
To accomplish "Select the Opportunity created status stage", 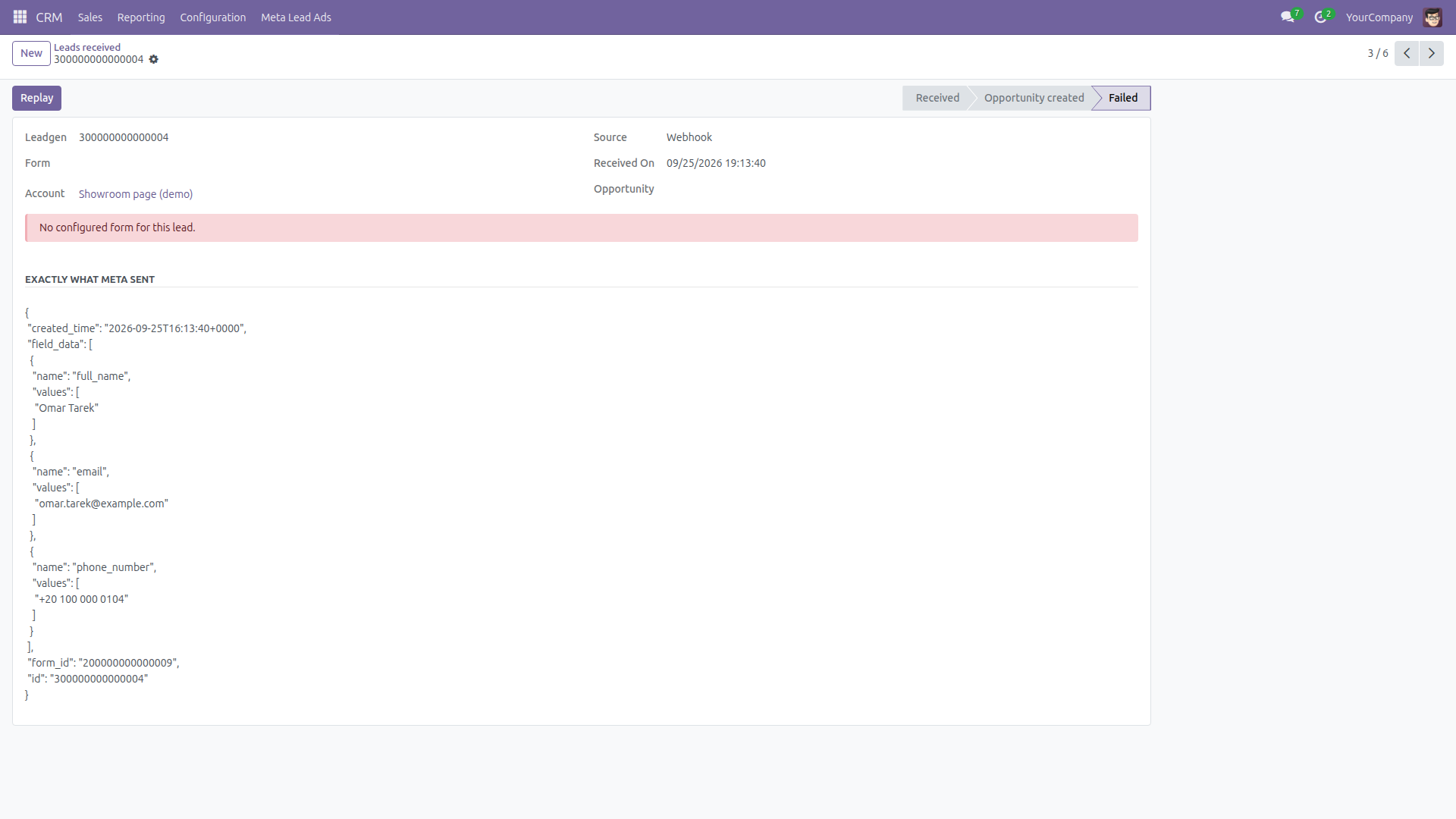I will [x=1034, y=98].
